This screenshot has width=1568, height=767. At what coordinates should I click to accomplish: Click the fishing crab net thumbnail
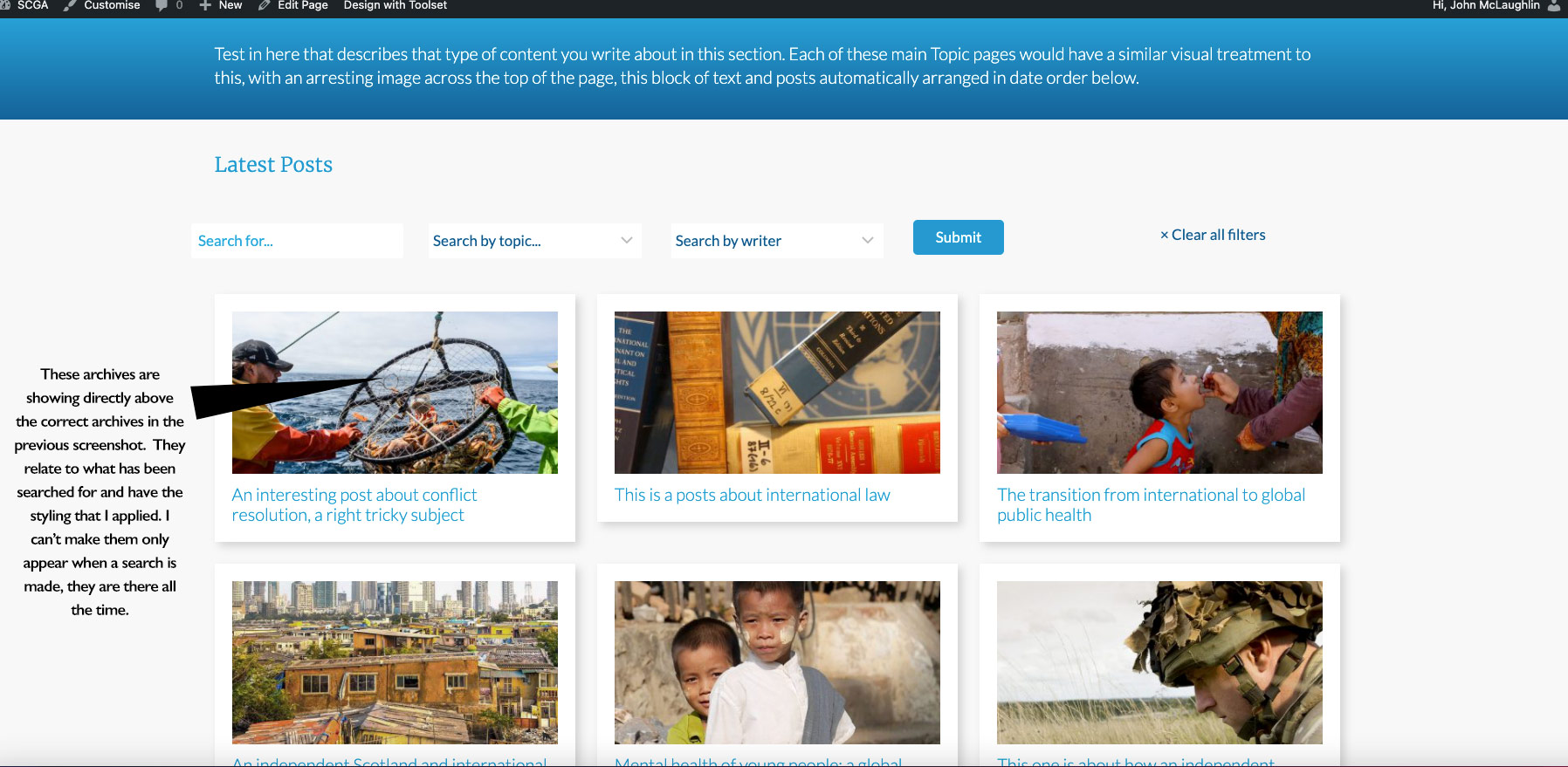click(395, 393)
